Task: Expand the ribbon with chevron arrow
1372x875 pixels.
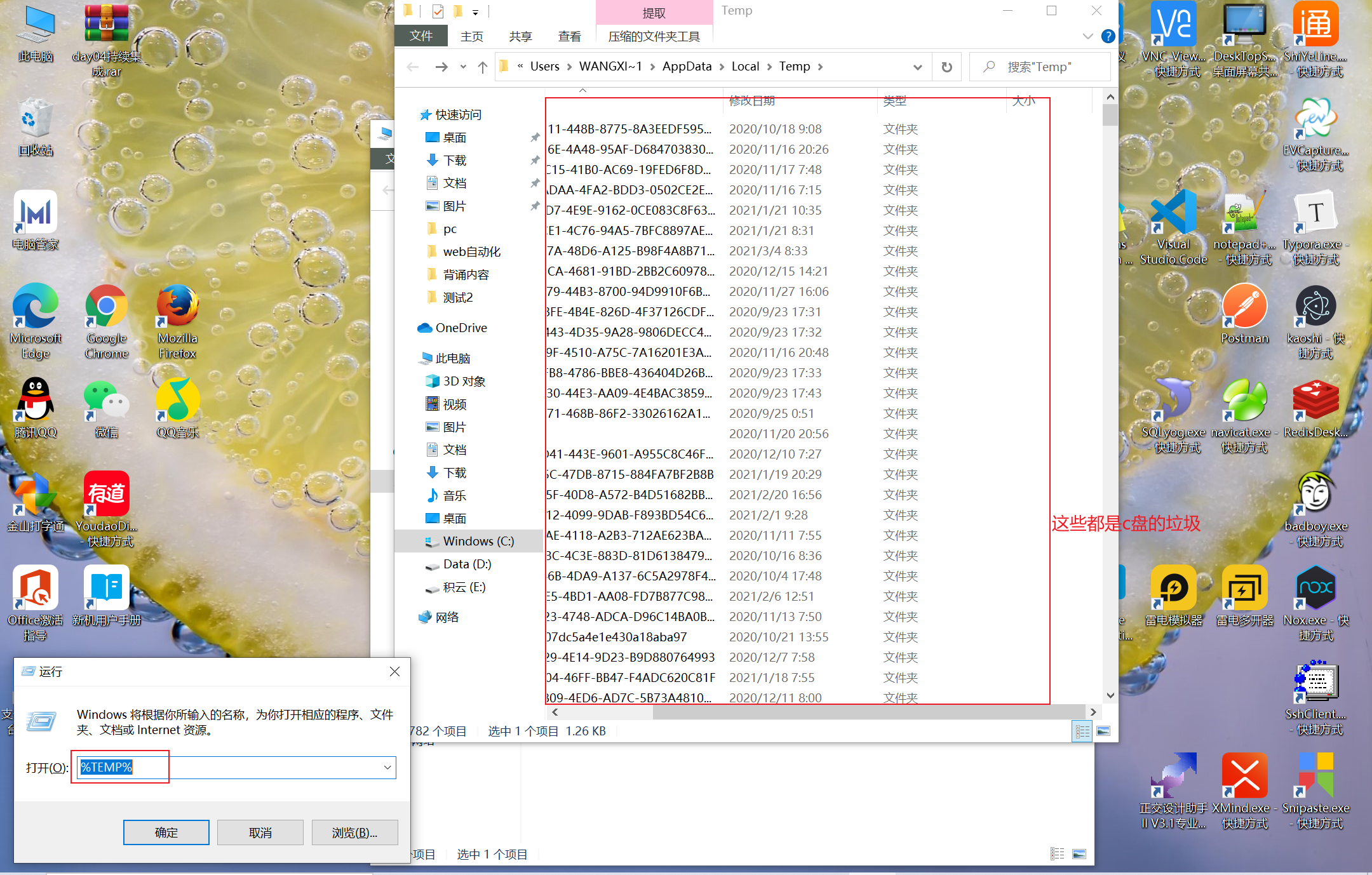Action: tap(1088, 36)
